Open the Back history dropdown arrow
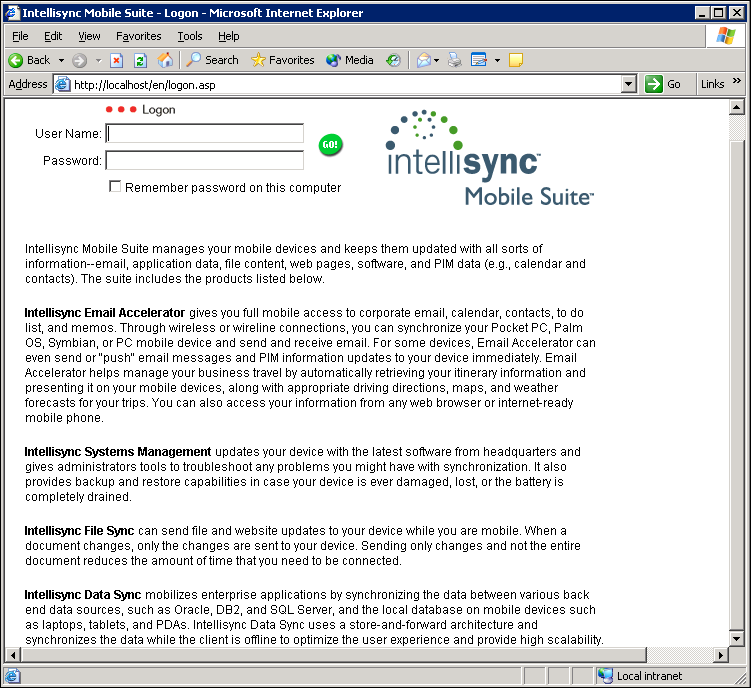The height and width of the screenshot is (688, 751). coord(61,60)
